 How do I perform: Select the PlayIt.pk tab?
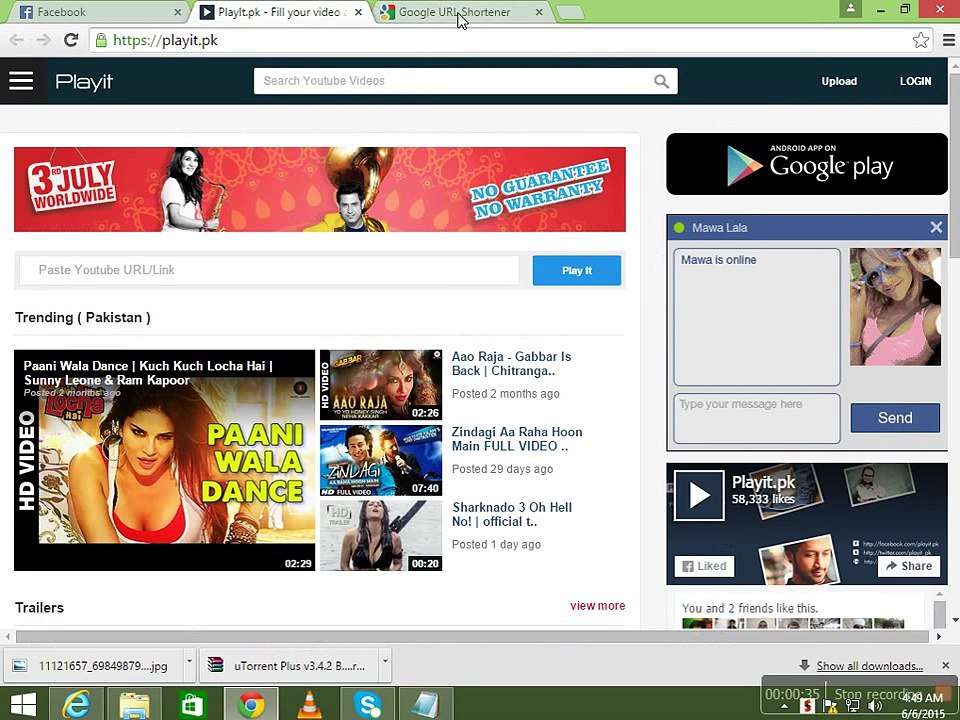[x=282, y=12]
